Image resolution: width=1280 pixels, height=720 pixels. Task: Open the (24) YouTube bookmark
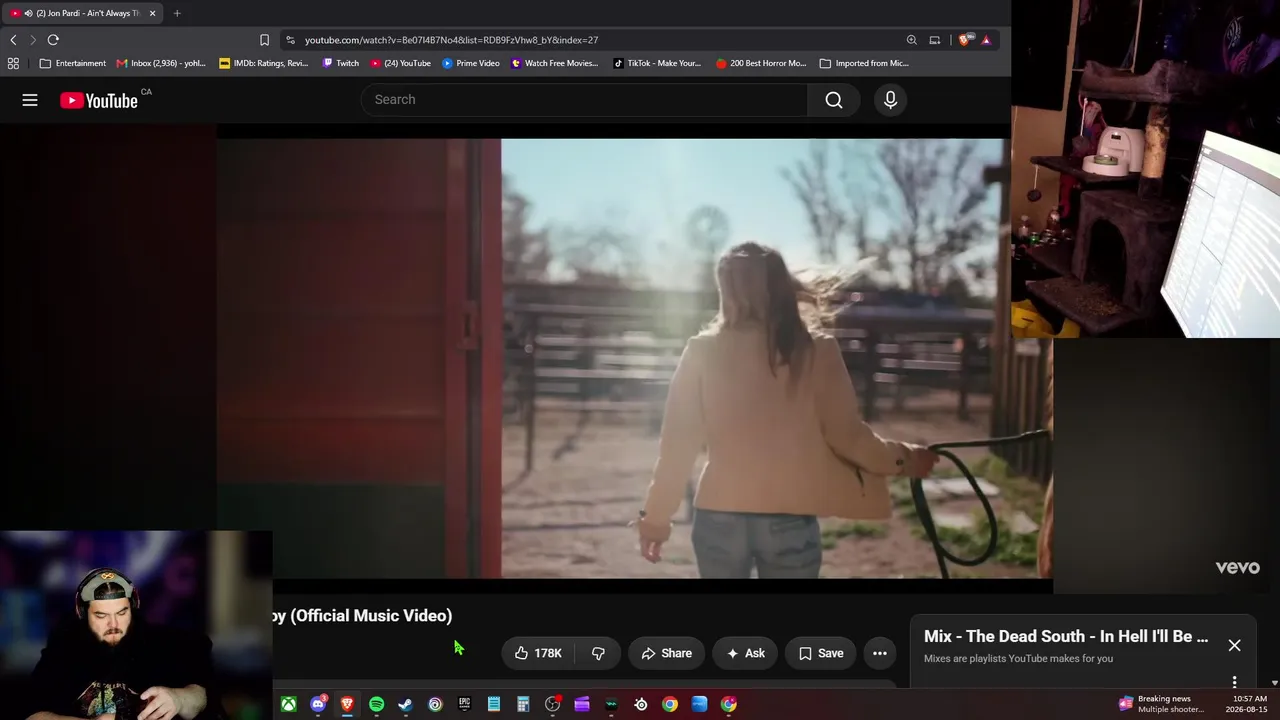click(400, 63)
